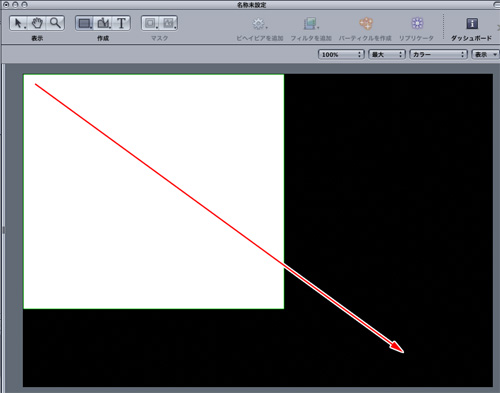Open the カラー channels dropdown
Viewport: 500px width, 393px height.
pos(438,54)
